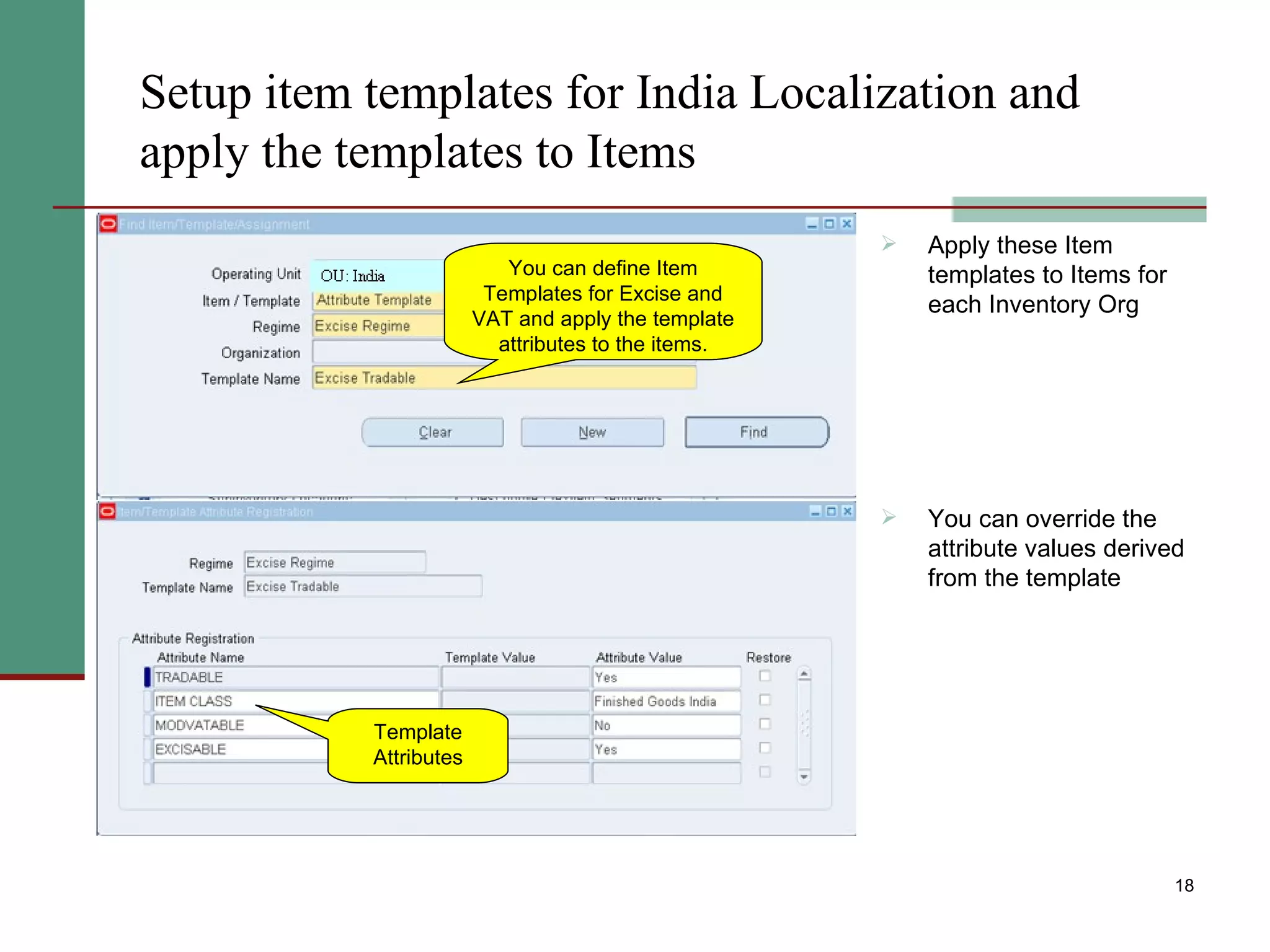The width and height of the screenshot is (1270, 952).
Task: Click the Organization label
Action: [260, 353]
